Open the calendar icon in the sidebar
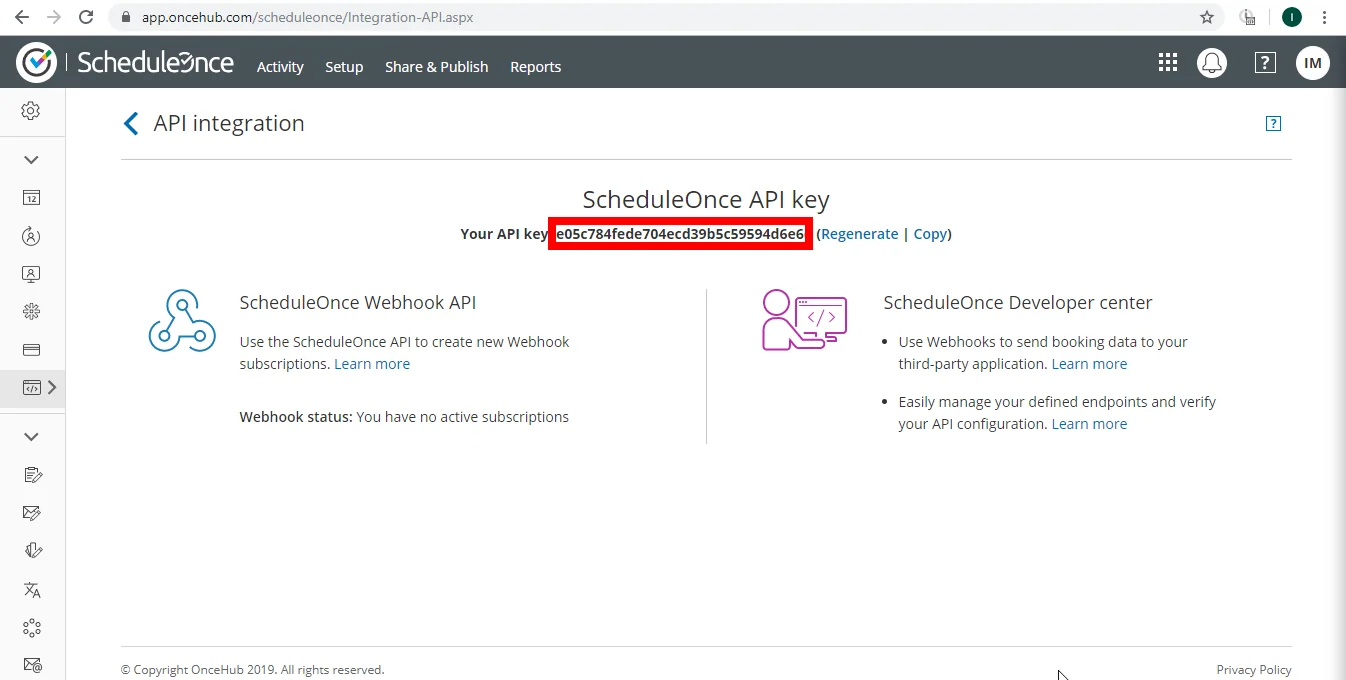1346x680 pixels. click(x=31, y=198)
